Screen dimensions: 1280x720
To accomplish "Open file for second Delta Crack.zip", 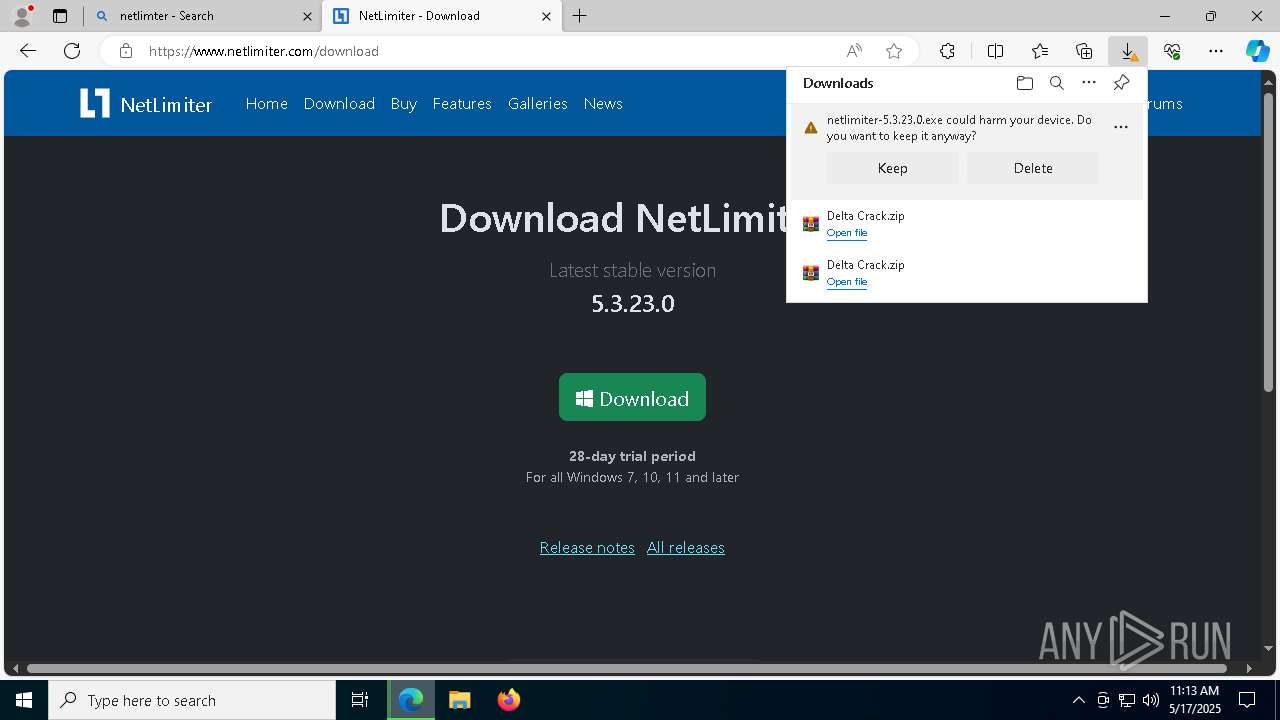I will (x=847, y=282).
